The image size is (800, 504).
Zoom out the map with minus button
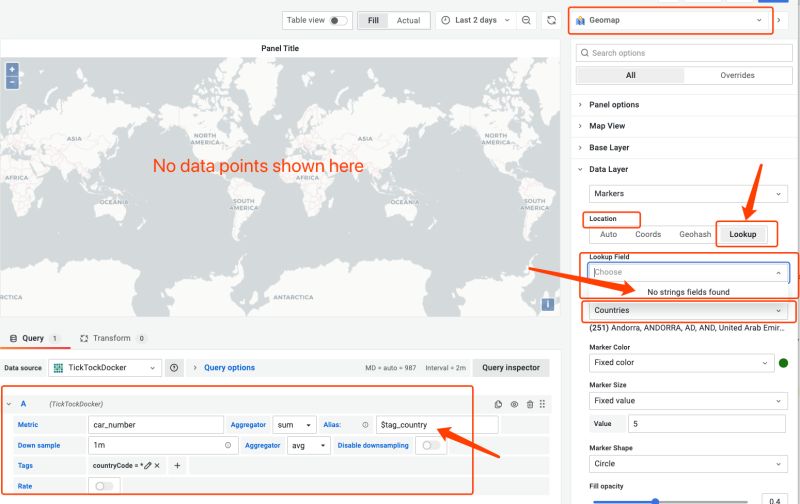coord(12,82)
